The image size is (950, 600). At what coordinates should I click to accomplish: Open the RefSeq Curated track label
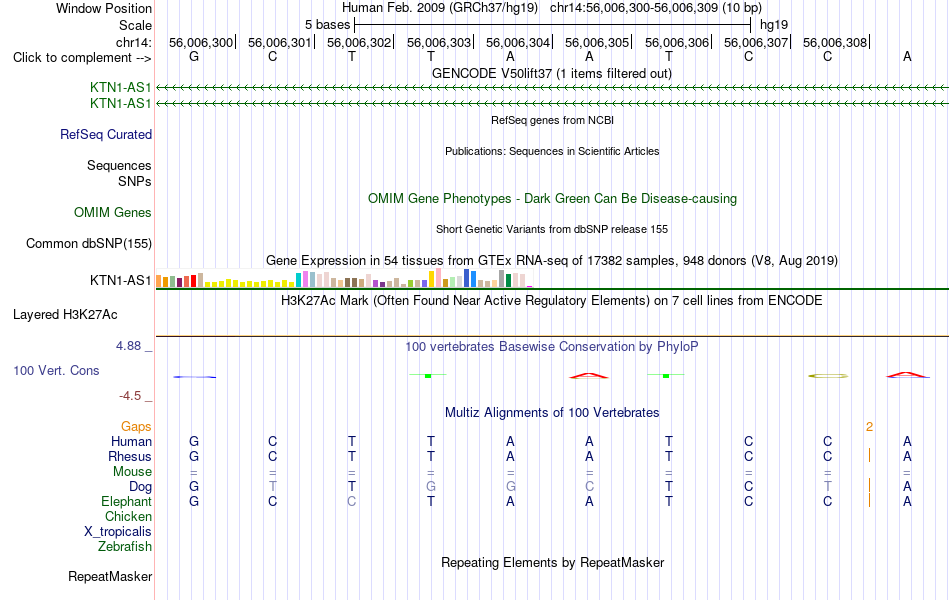point(106,135)
